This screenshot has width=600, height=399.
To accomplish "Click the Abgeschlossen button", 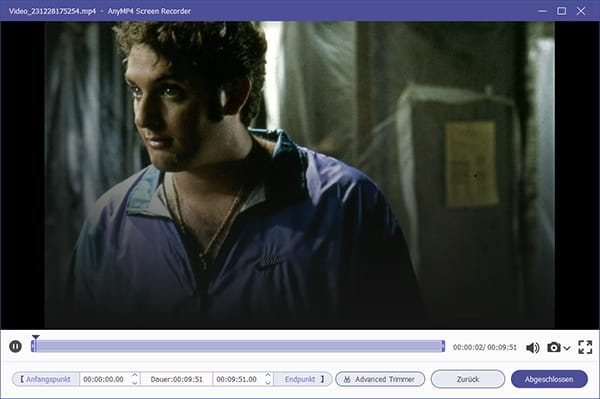I will [549, 379].
